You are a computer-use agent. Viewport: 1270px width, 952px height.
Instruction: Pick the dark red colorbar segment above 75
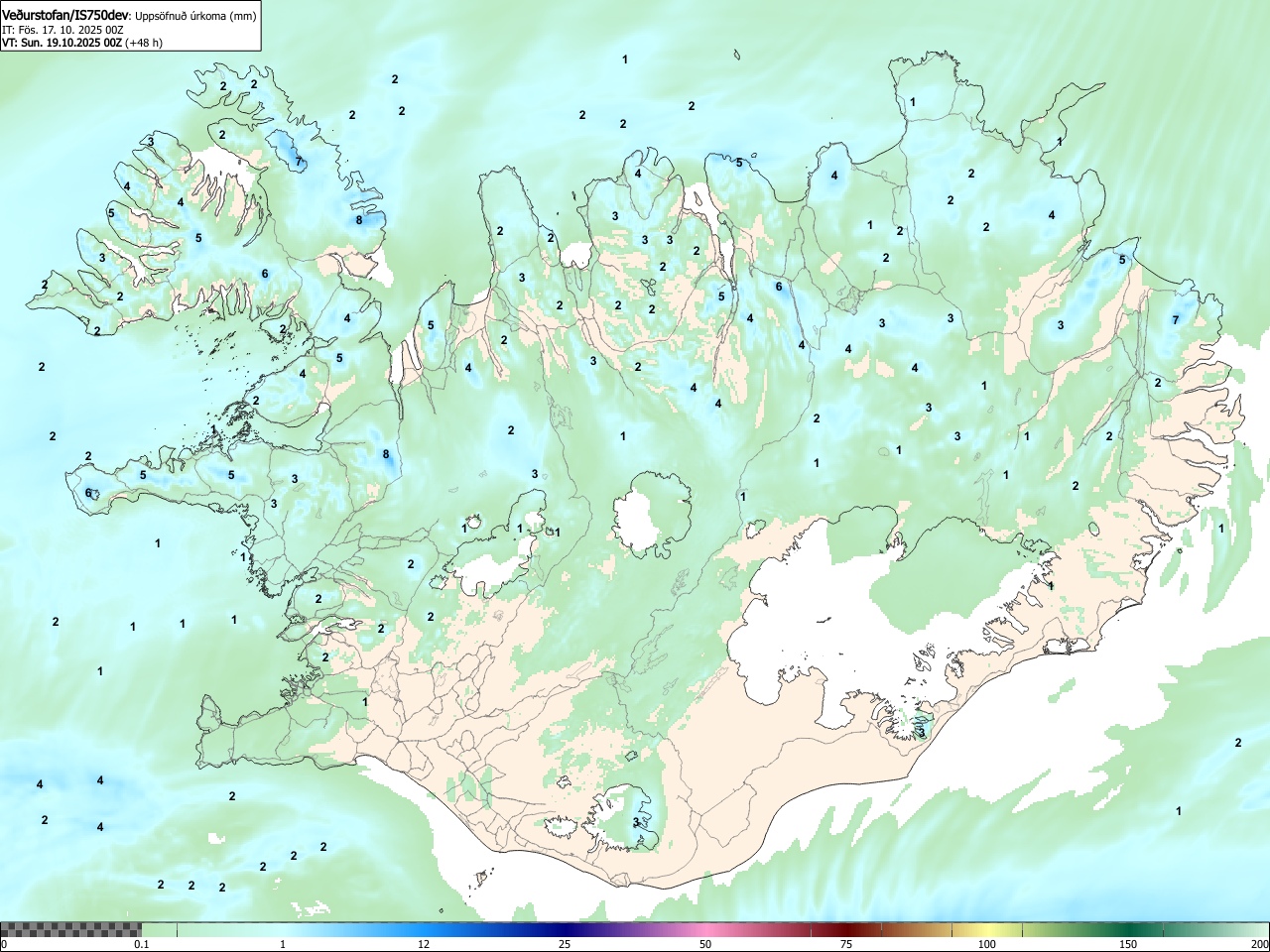tap(846, 929)
